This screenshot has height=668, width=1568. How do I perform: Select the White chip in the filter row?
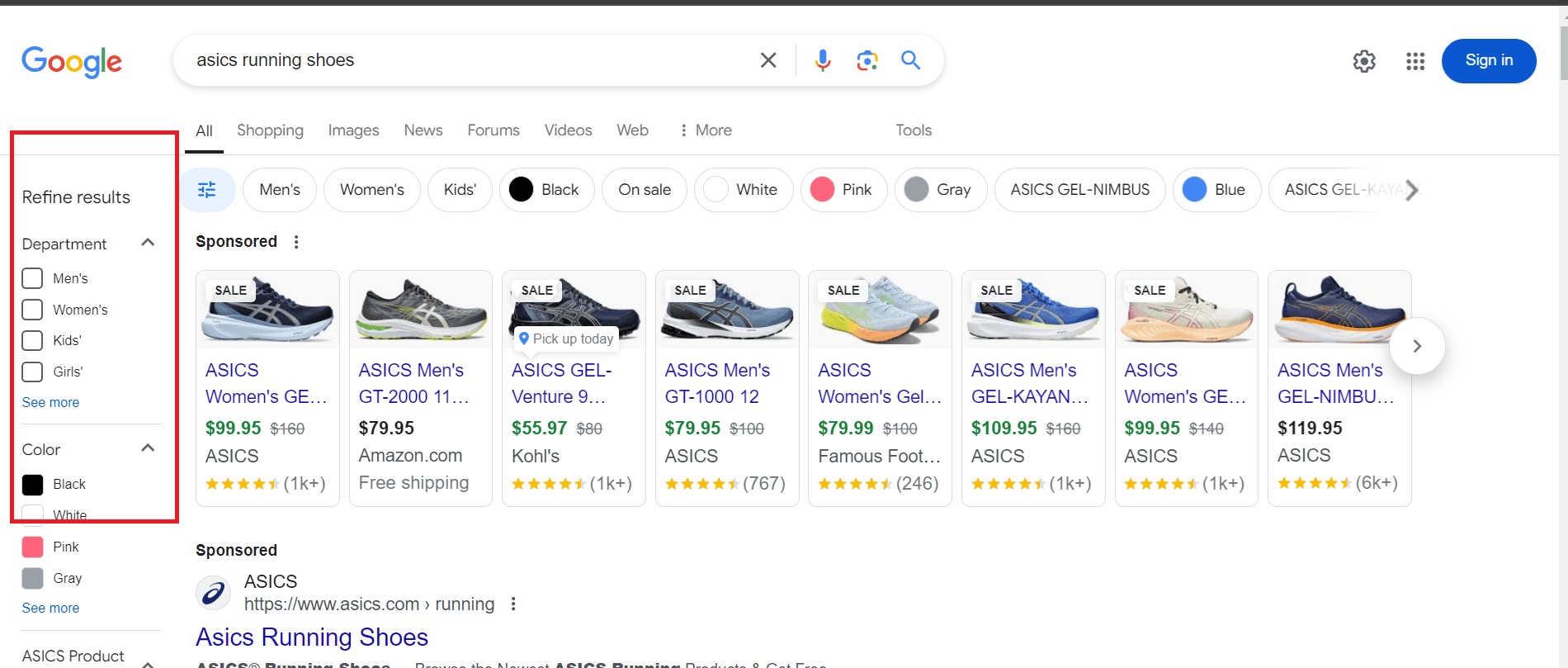coord(744,190)
